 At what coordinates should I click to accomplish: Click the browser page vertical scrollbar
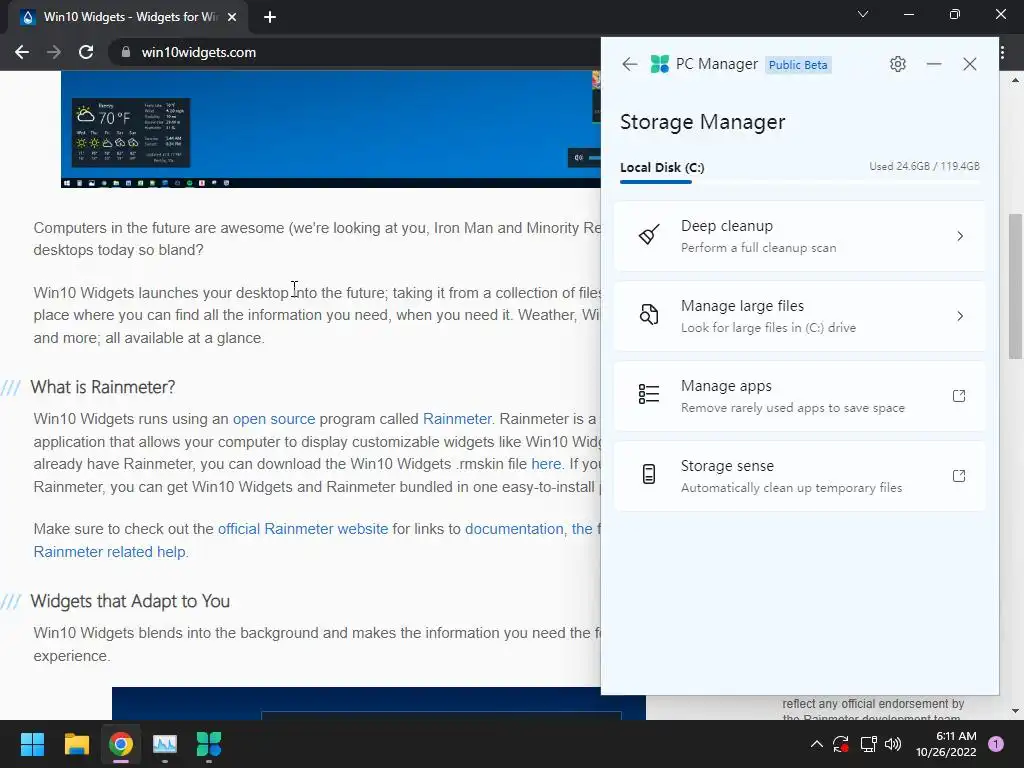click(1015, 286)
